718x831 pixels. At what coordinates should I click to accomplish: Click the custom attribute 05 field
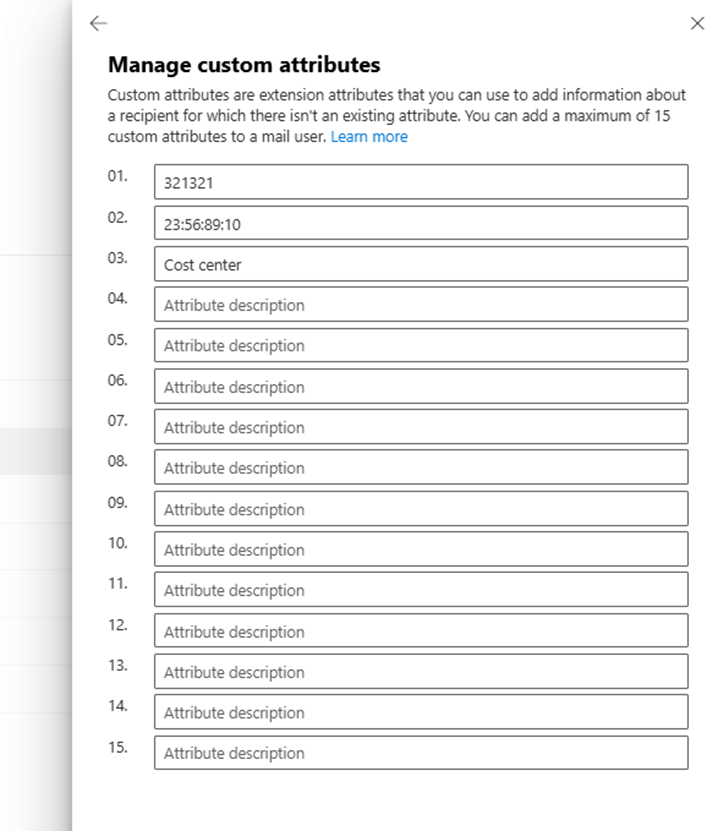(421, 346)
